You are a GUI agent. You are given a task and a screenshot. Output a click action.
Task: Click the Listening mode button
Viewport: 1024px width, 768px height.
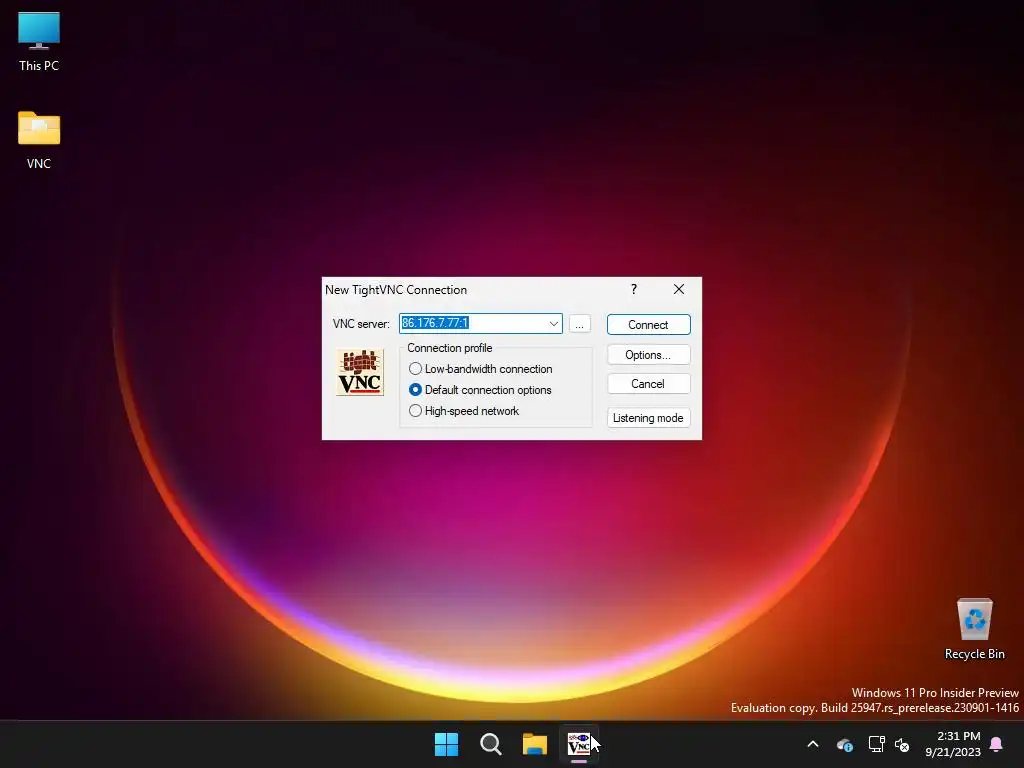(x=648, y=418)
